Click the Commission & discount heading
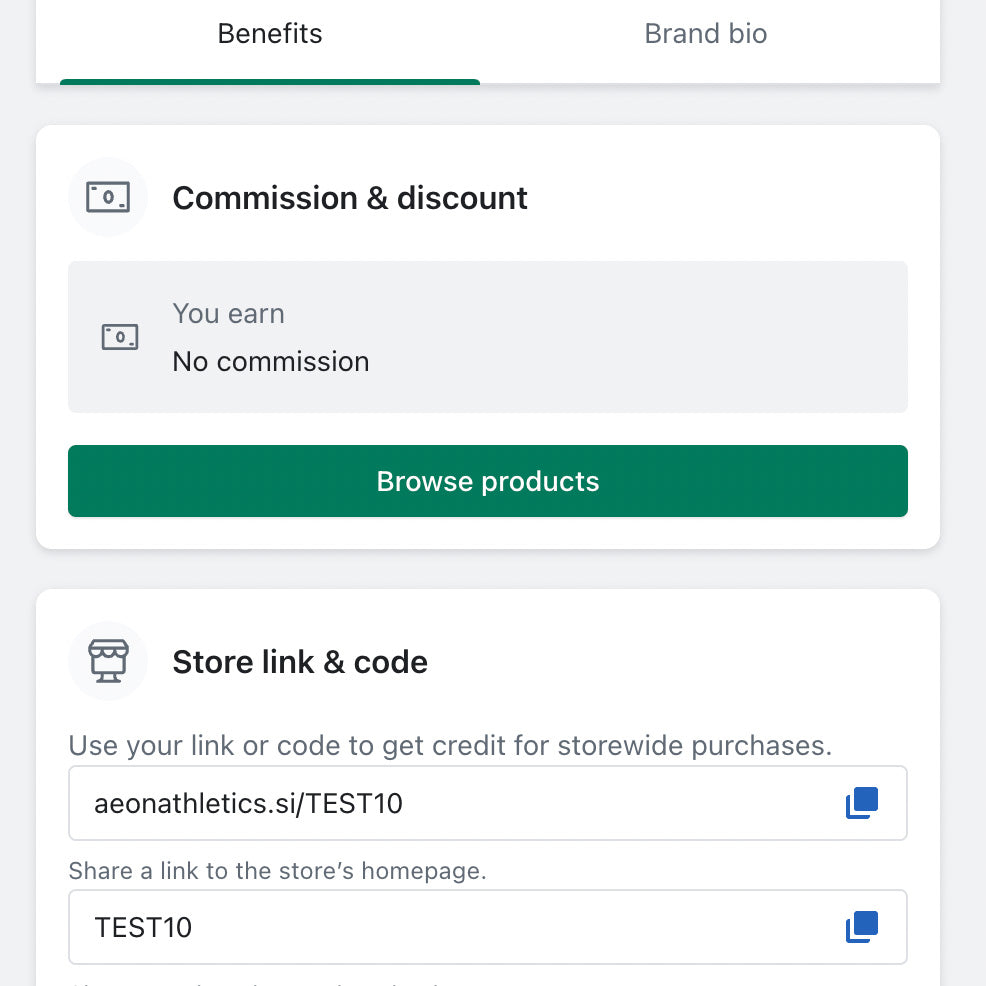Screen dimensions: 986x986 click(x=350, y=198)
